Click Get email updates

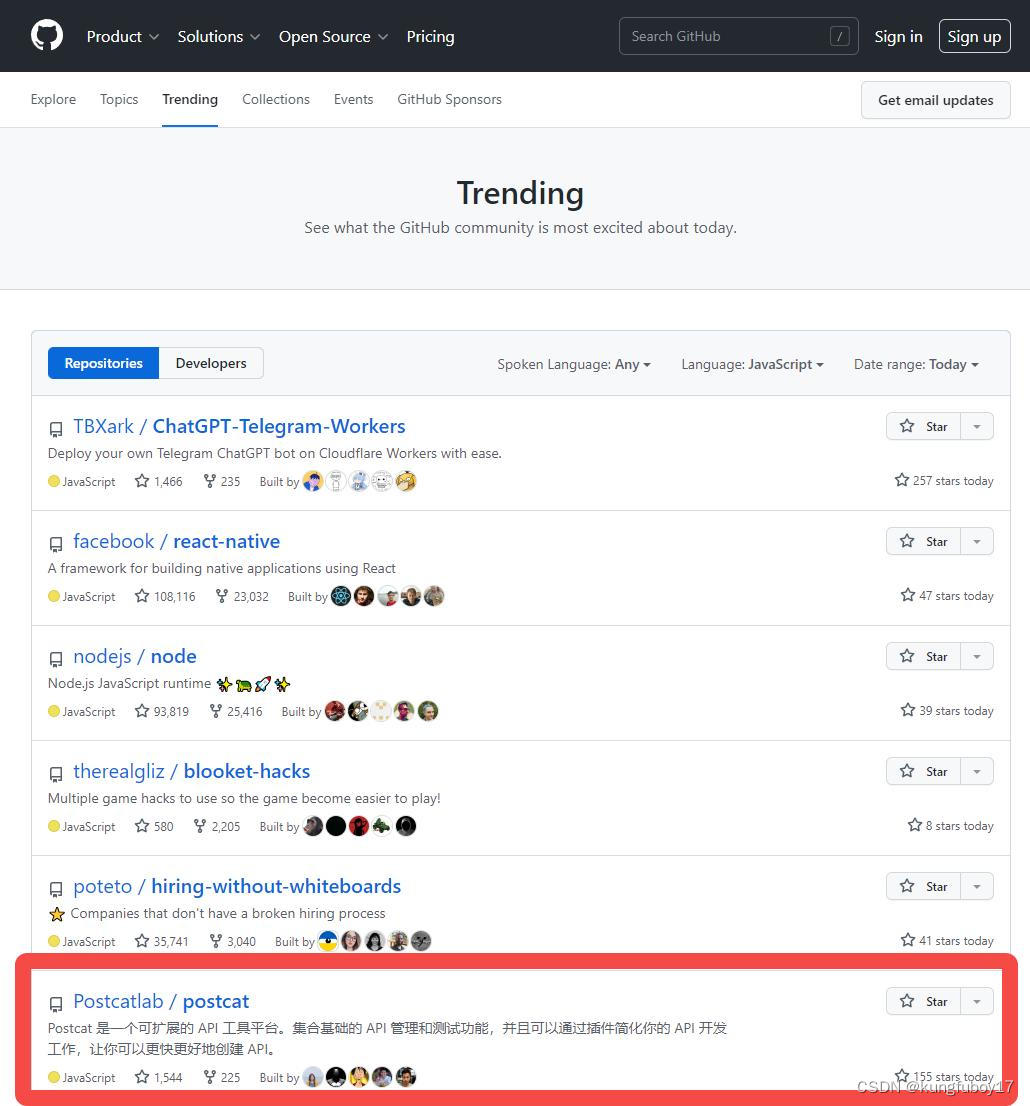[935, 100]
